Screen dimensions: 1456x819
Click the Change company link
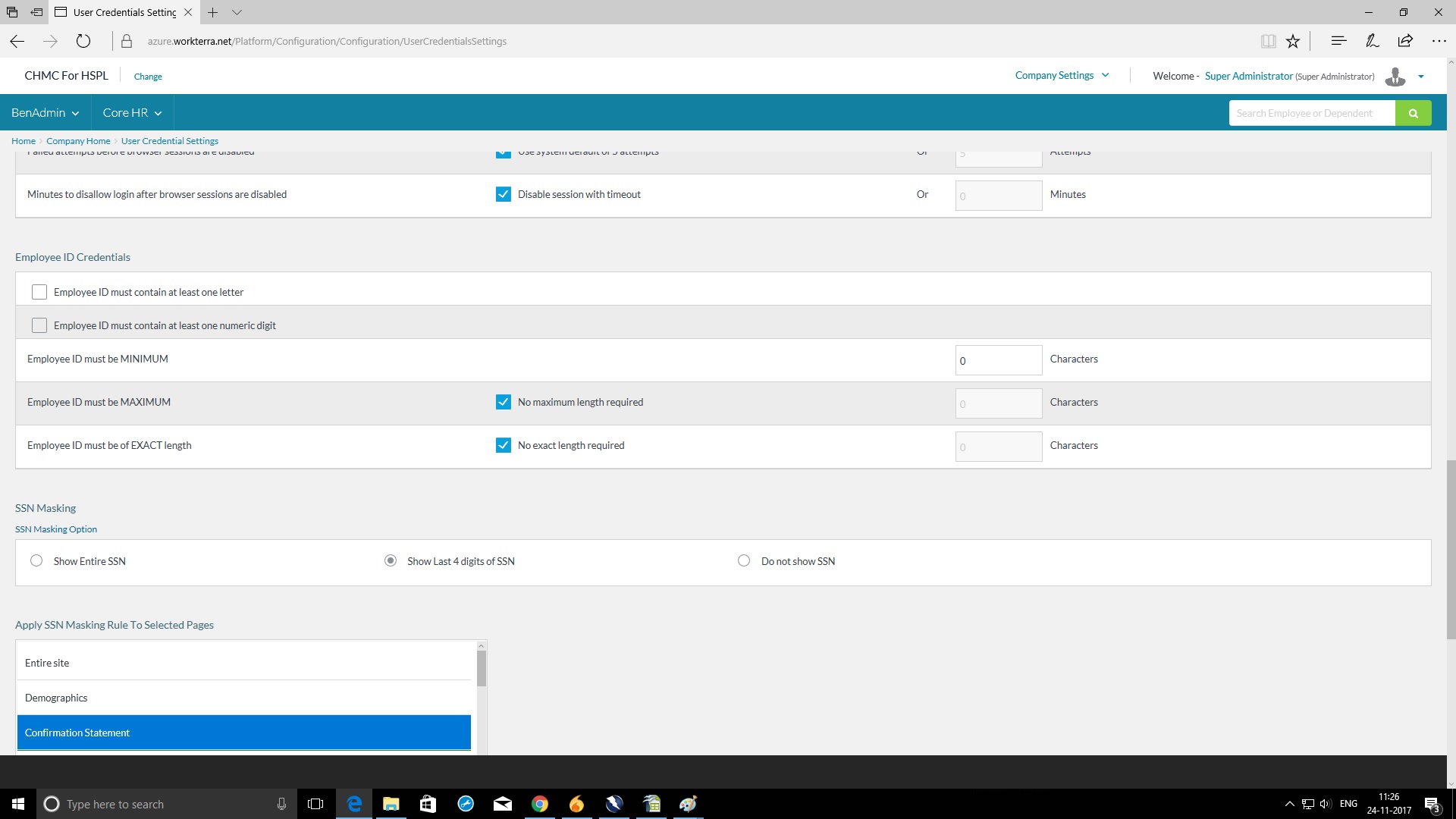148,77
